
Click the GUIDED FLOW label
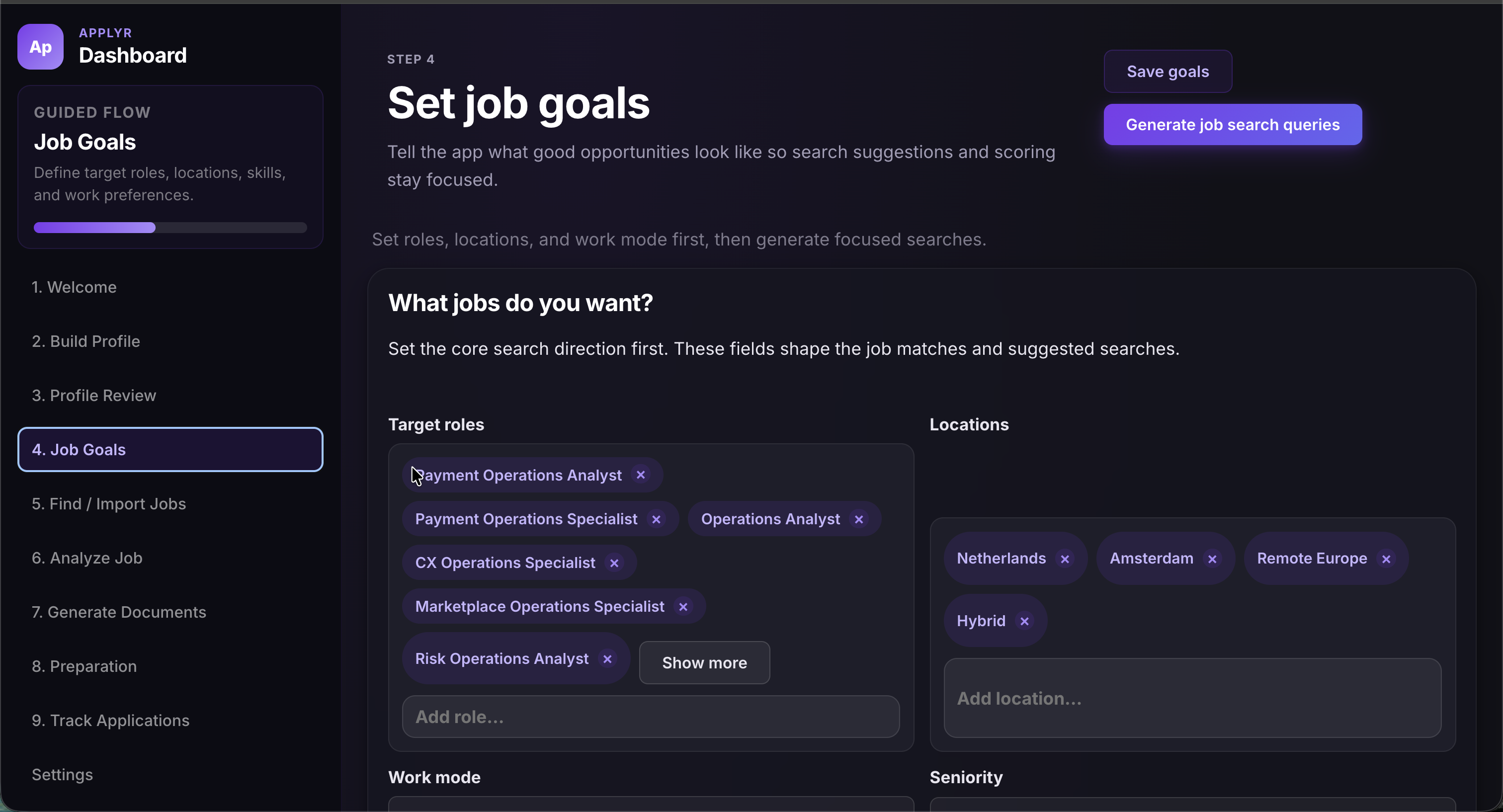92,113
